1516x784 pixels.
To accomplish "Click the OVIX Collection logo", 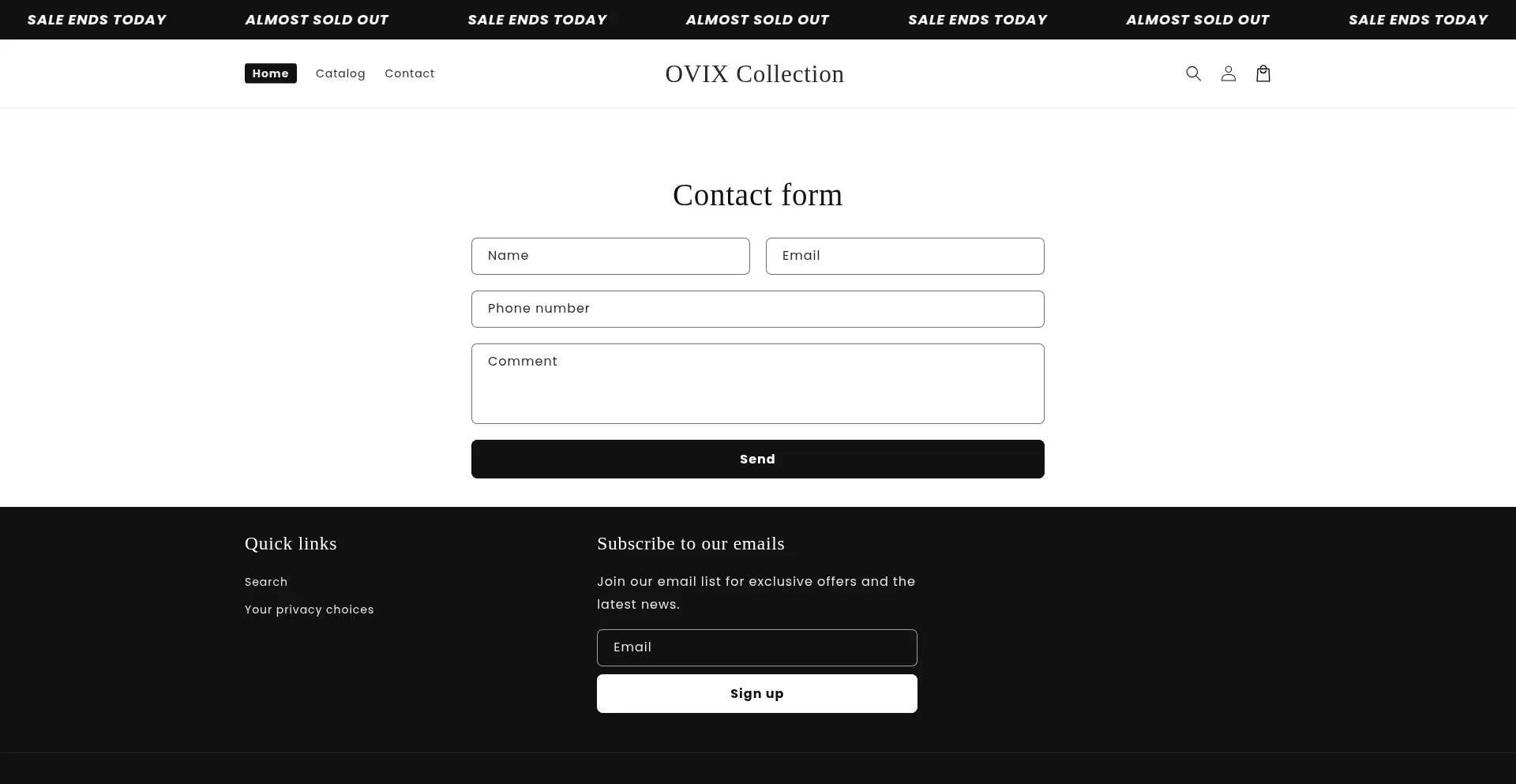I will [x=754, y=73].
